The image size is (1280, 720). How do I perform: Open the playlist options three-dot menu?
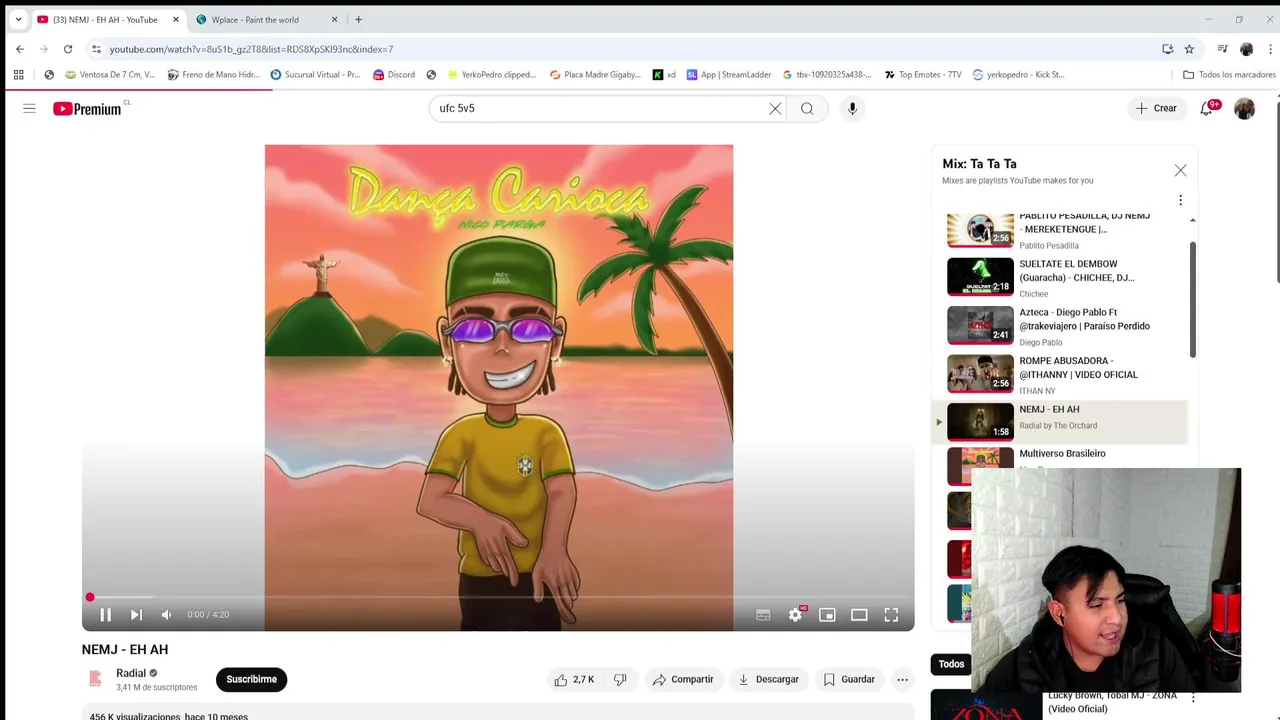[1180, 200]
